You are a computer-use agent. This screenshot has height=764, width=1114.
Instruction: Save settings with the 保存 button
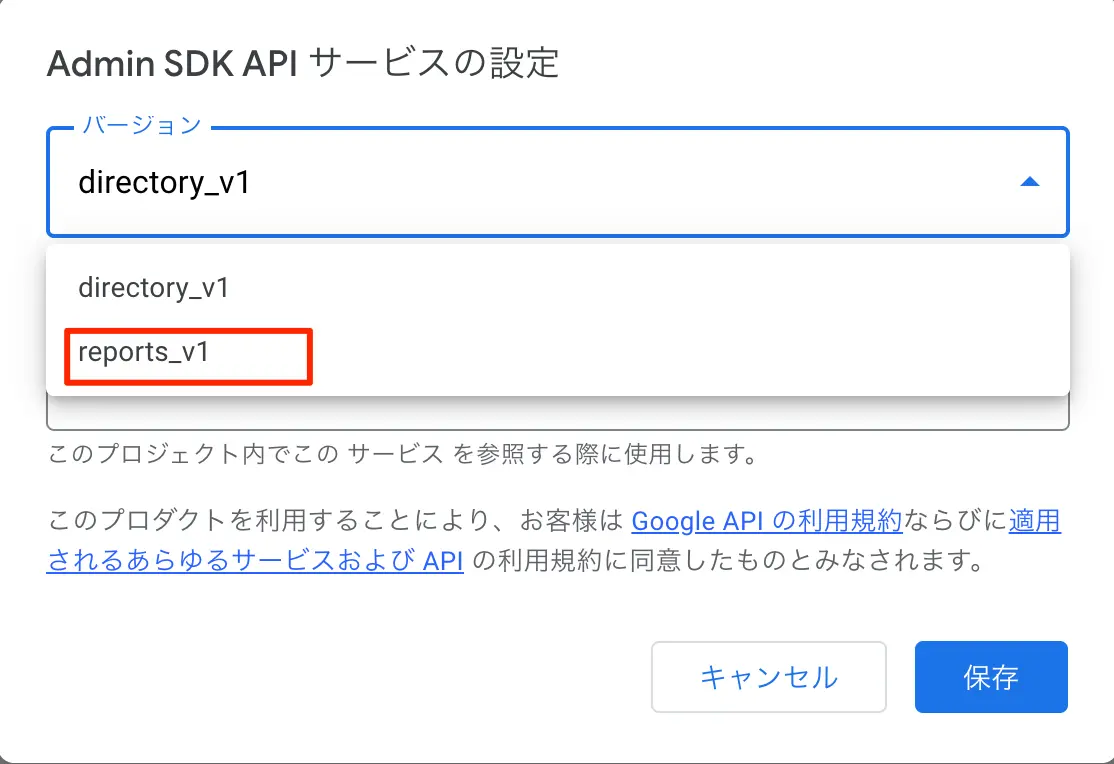991,677
